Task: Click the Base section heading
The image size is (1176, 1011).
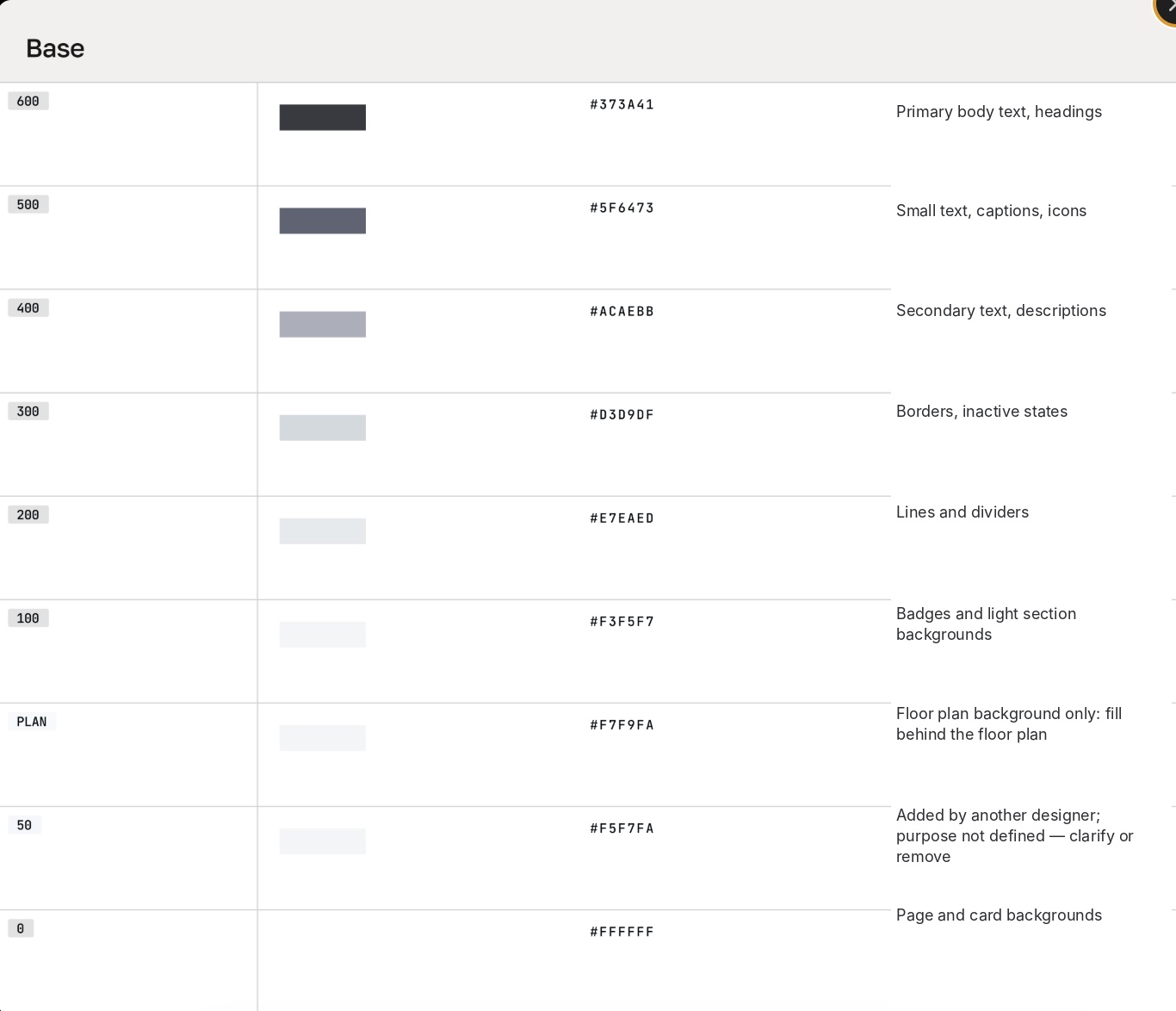Action: pyautogui.click(x=55, y=48)
